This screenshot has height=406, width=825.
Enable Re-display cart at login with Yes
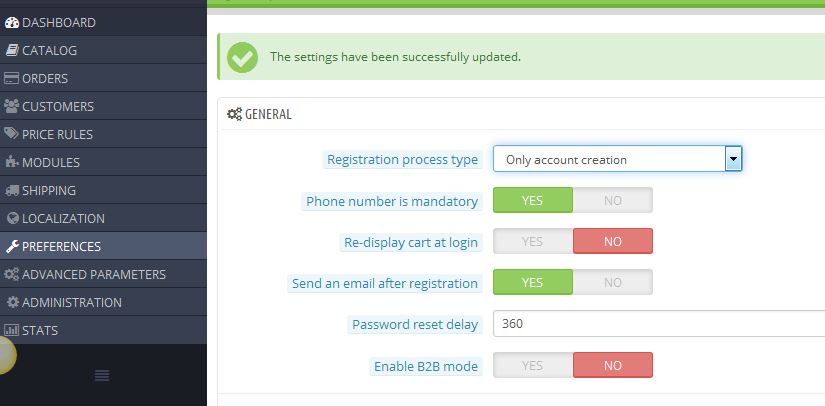(532, 242)
